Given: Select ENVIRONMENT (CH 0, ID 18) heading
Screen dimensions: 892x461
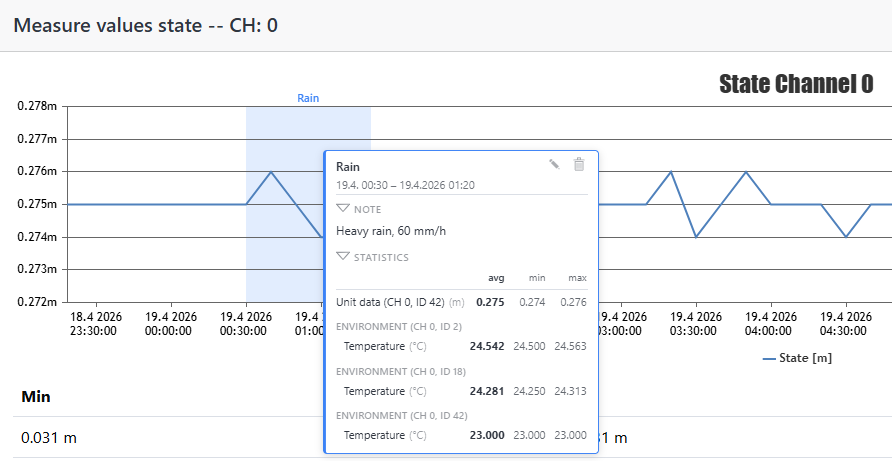Looking at the screenshot, I should click(x=401, y=372).
